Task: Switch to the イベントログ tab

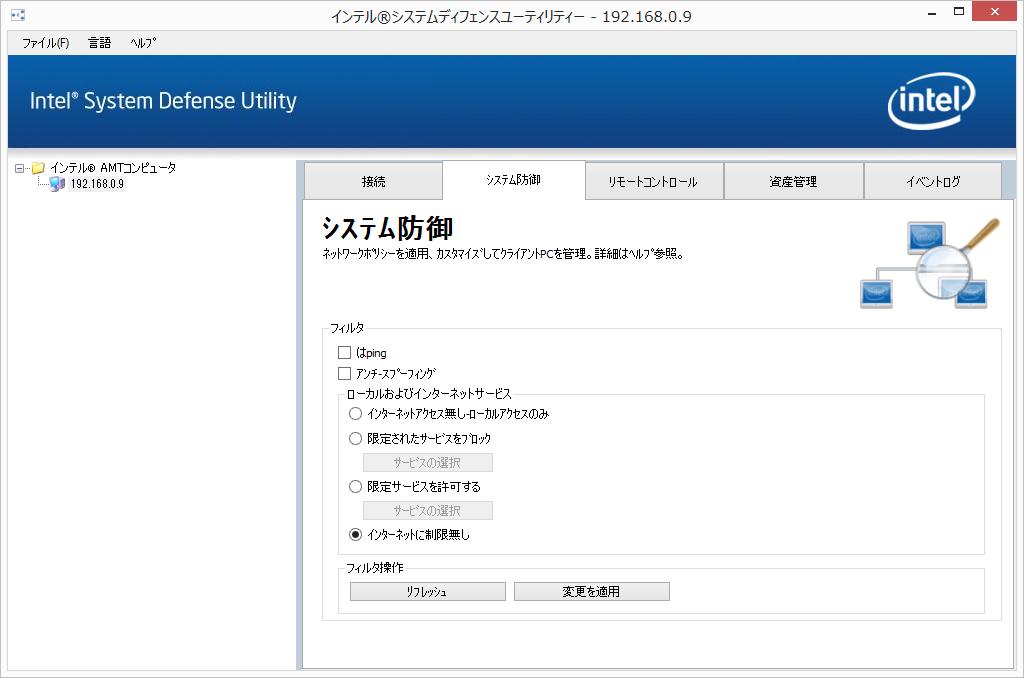Action: (x=933, y=182)
